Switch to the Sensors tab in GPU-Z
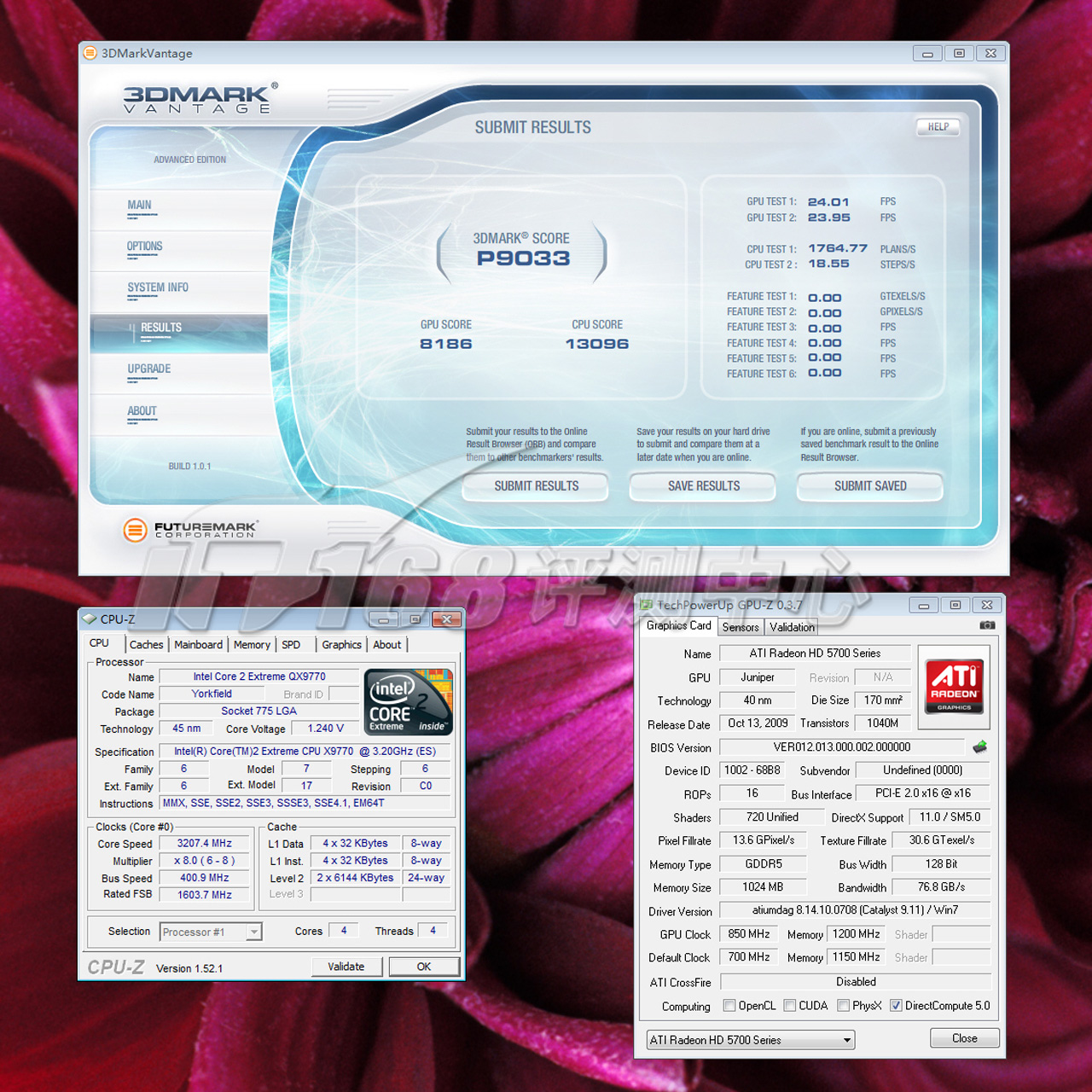 pos(741,627)
